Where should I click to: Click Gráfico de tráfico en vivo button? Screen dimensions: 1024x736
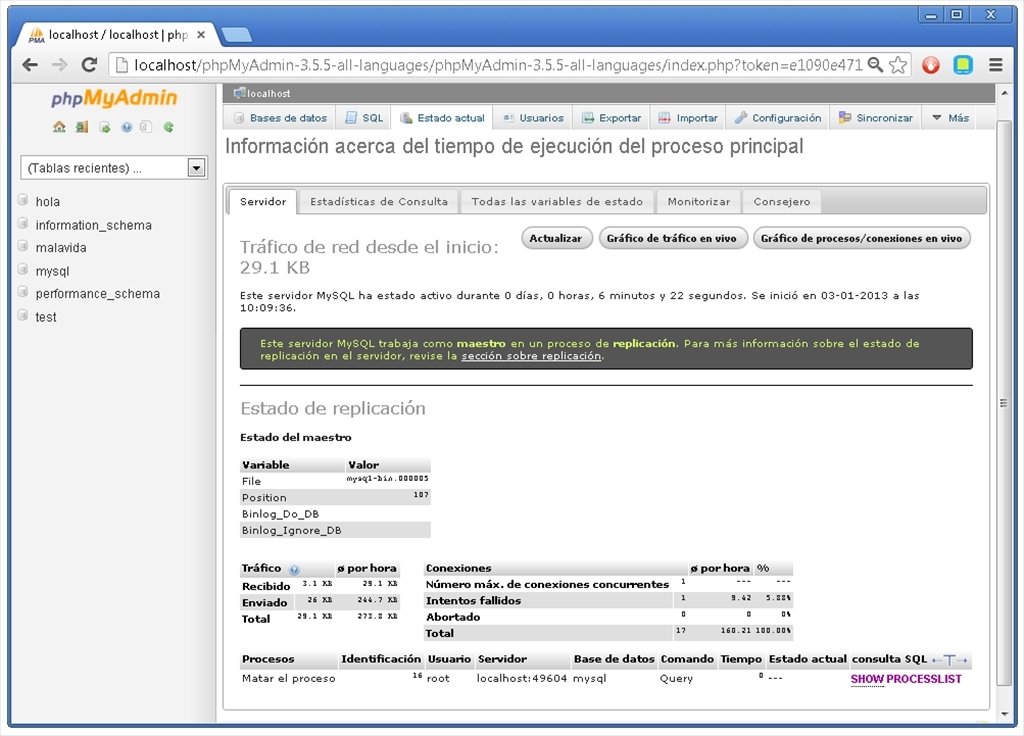[x=672, y=238]
